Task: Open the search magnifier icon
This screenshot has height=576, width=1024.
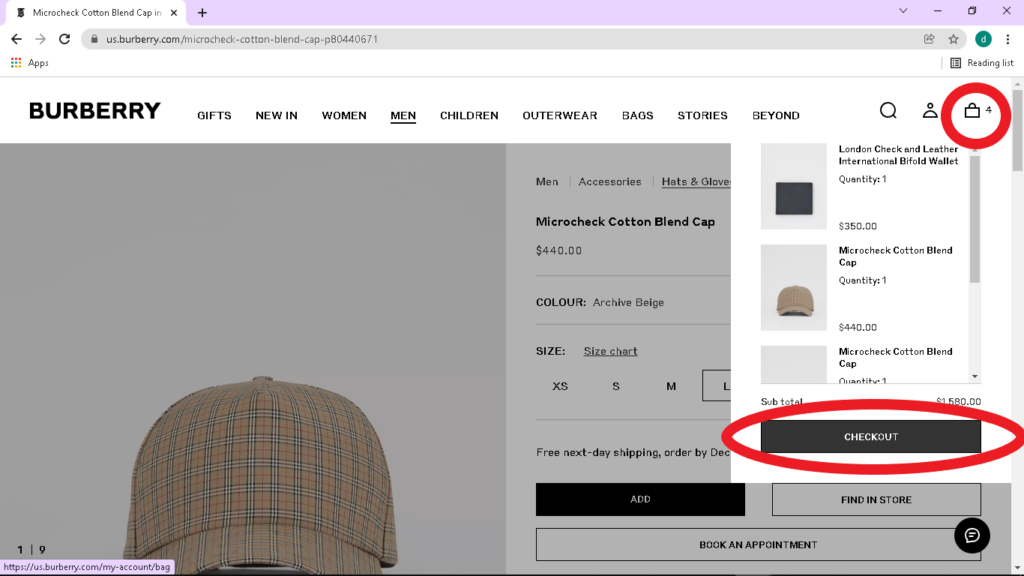Action: (x=888, y=110)
